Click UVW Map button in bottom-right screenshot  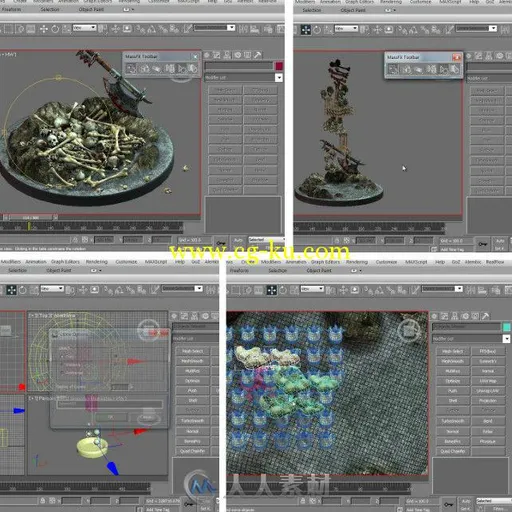tap(488, 381)
